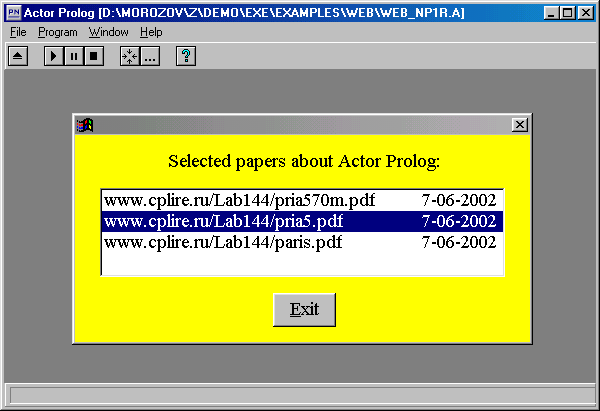The image size is (600, 411).
Task: Start the program with the Play button
Action: point(54,56)
